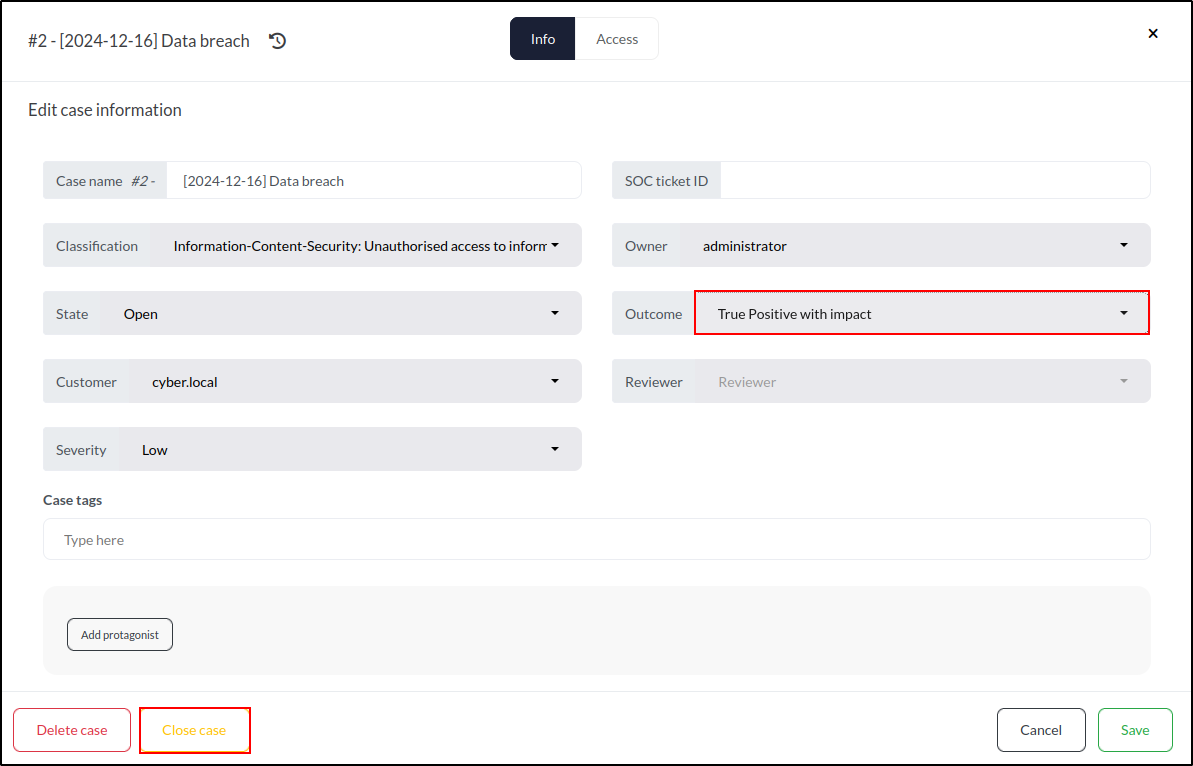Viewport: 1193px width, 766px height.
Task: Click the "Customer" label
Action: tap(86, 382)
